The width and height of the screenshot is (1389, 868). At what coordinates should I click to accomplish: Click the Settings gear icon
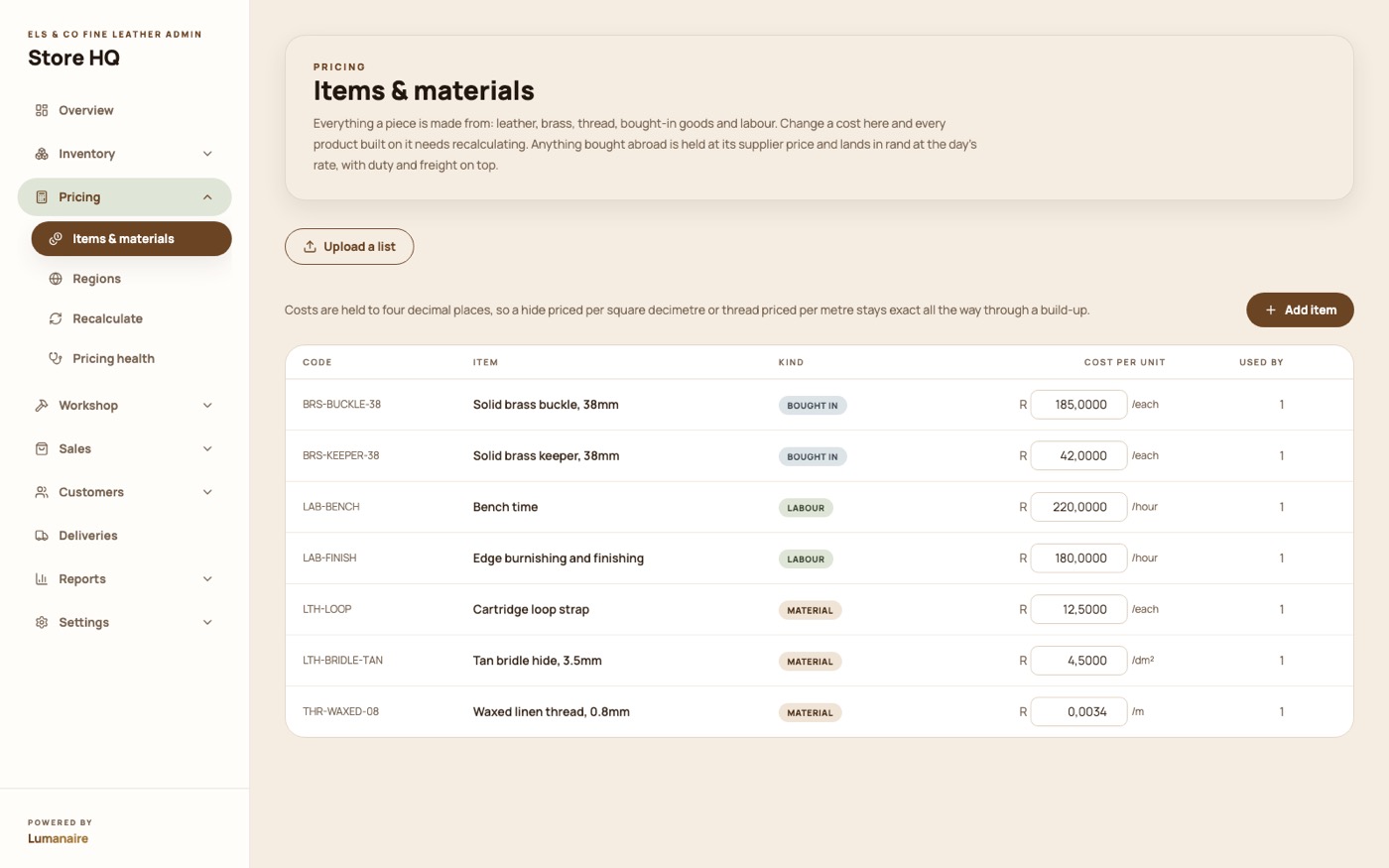coord(42,622)
